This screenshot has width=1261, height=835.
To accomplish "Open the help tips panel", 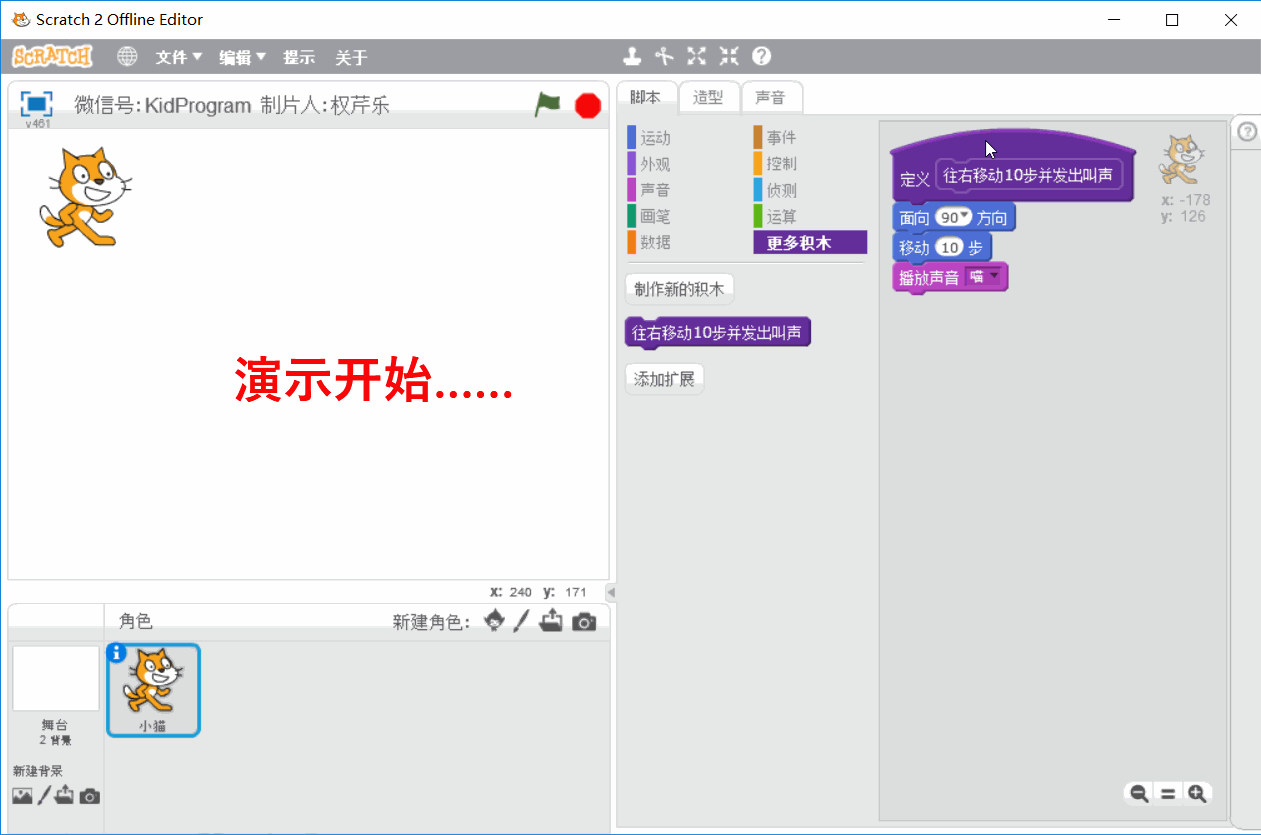I will pyautogui.click(x=1248, y=131).
